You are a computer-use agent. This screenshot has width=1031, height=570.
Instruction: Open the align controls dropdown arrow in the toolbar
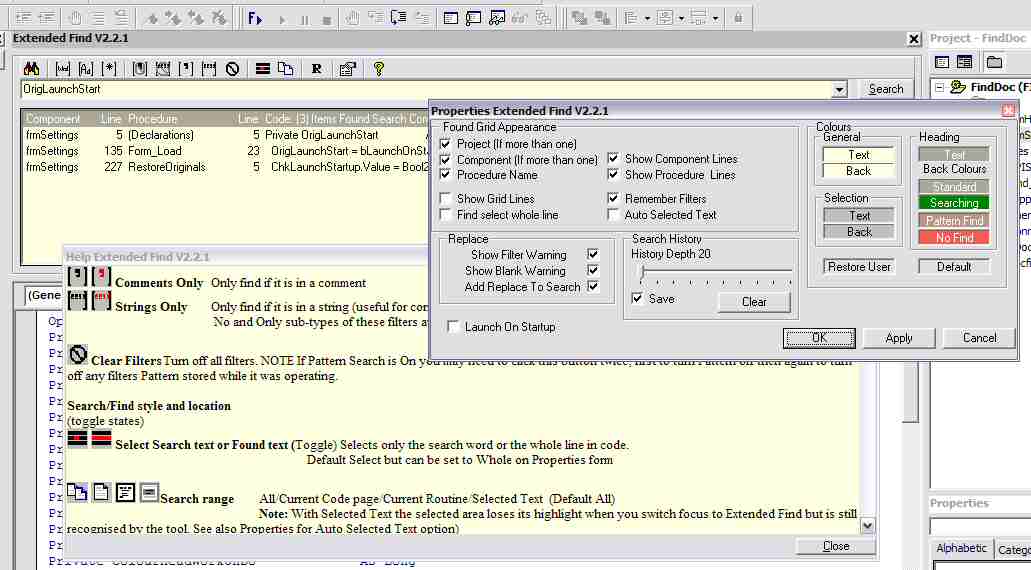(x=647, y=19)
